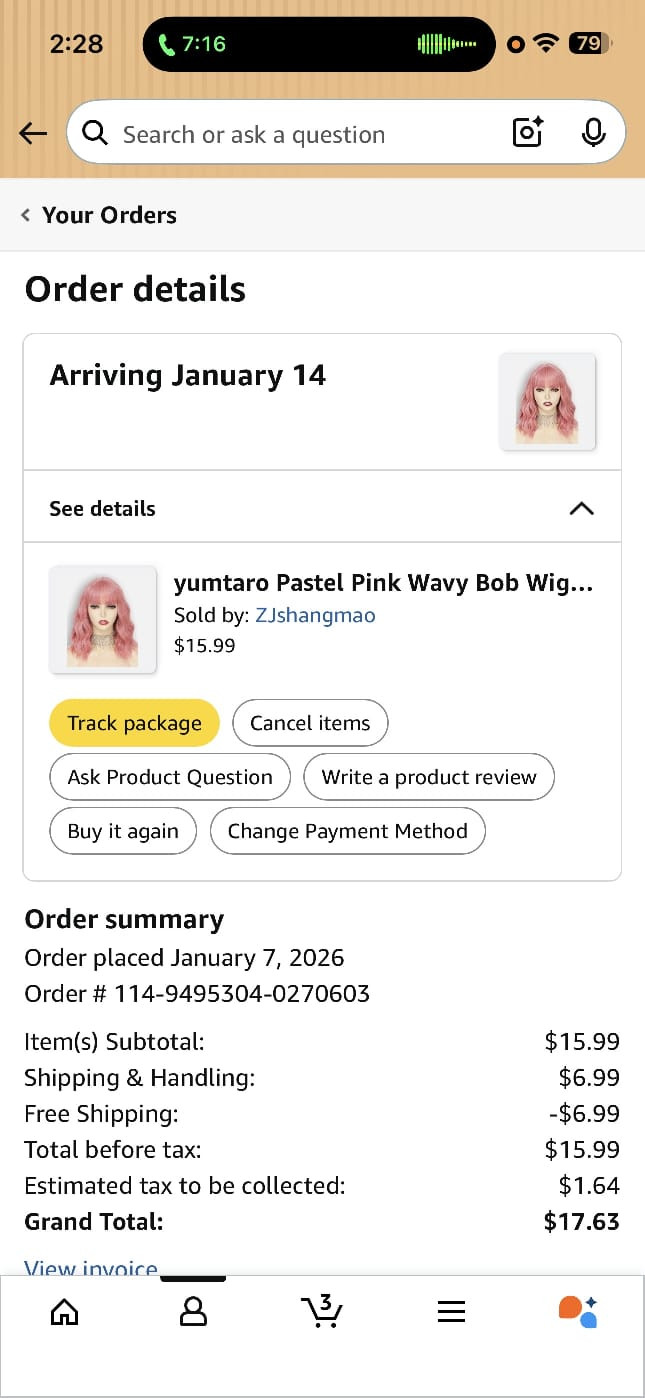Go to the Home tab icon
Screen dimensions: 645x1398
[x=64, y=1311]
